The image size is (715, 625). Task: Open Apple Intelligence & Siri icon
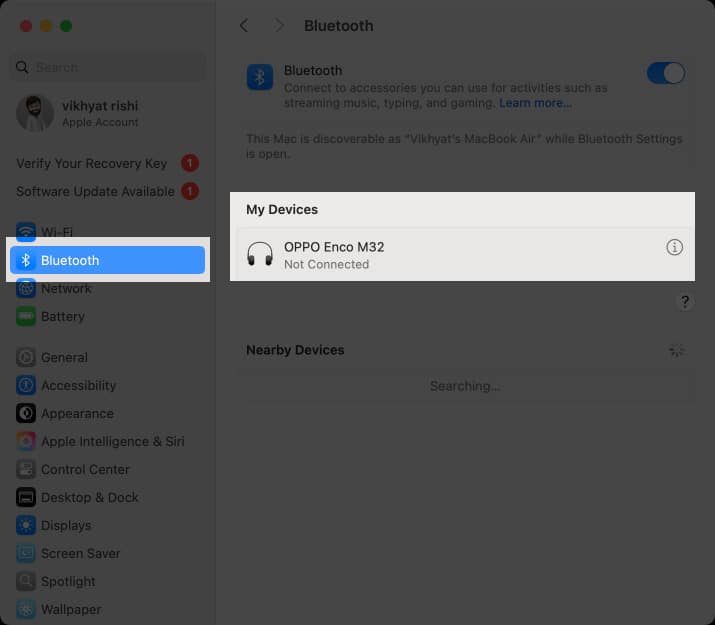pos(26,441)
